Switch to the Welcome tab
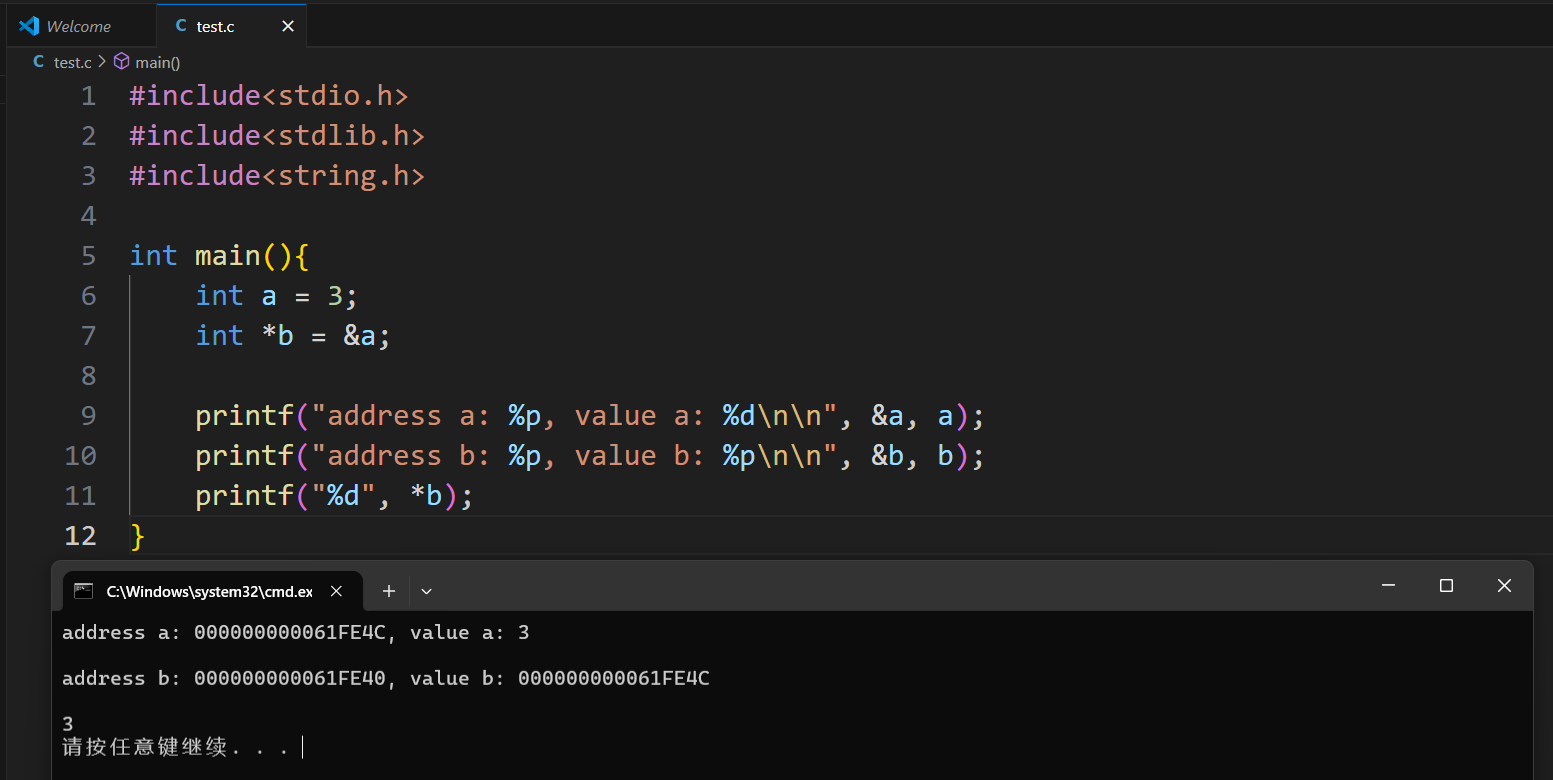 pos(79,26)
